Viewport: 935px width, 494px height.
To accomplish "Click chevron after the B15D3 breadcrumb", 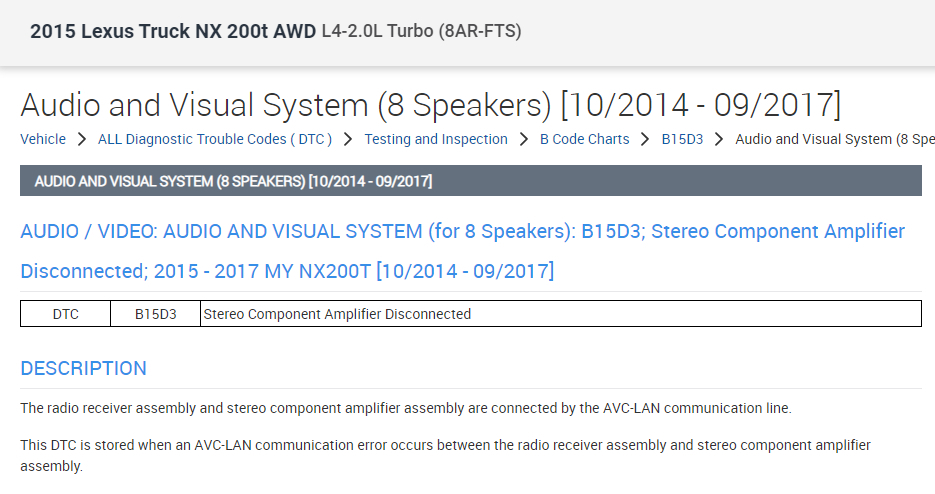I will coord(719,139).
